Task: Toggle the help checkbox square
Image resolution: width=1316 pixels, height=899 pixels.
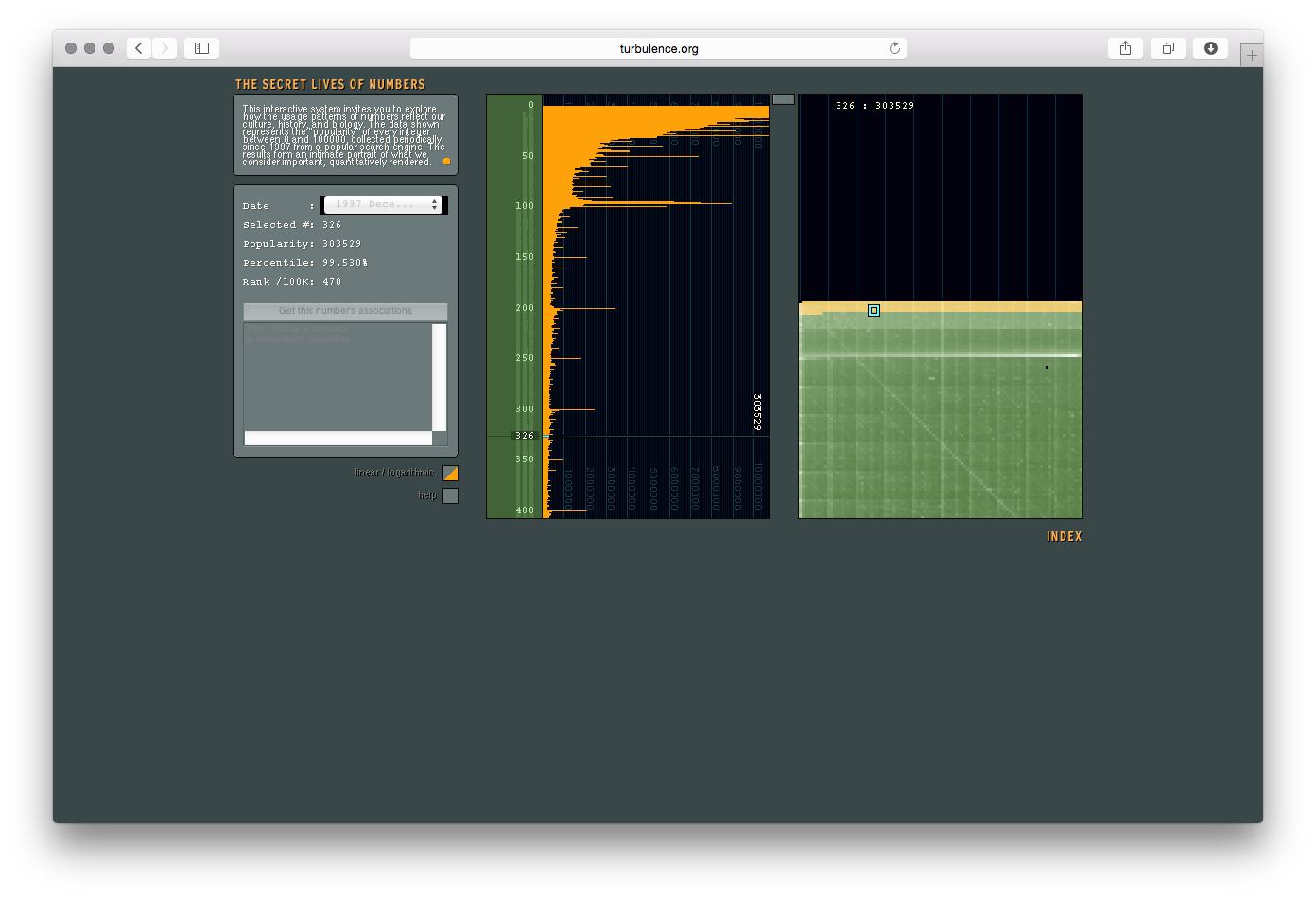Action: click(x=450, y=495)
